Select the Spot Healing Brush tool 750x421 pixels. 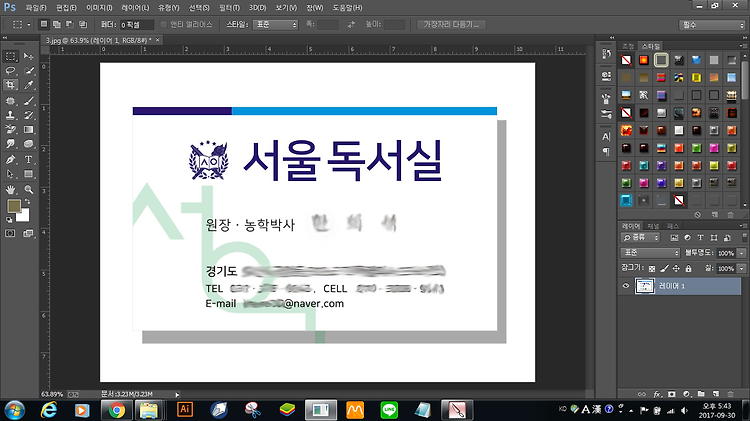tap(10, 101)
